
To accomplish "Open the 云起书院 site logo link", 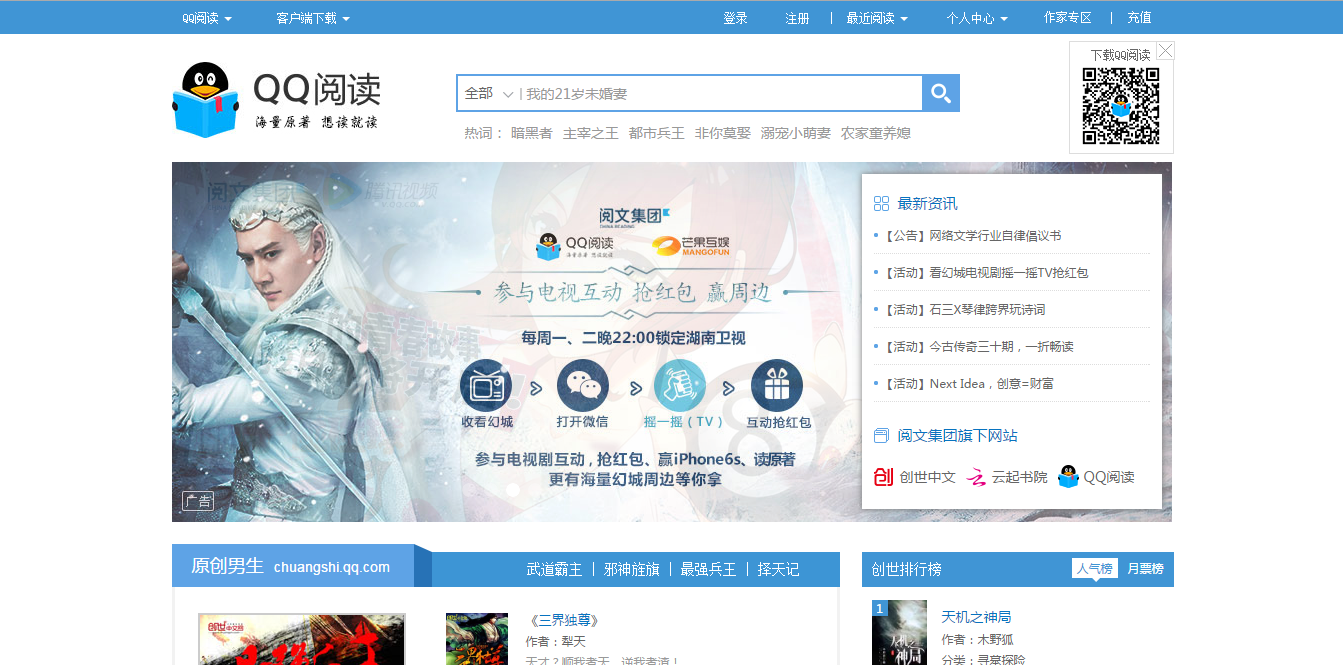I will [x=1007, y=477].
